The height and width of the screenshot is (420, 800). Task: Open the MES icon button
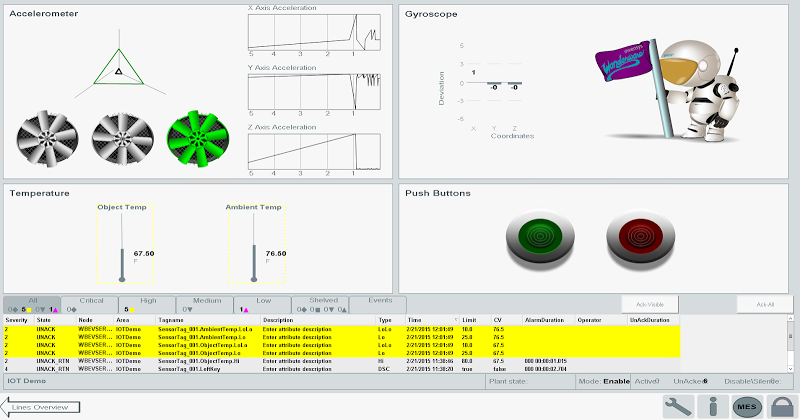[747, 407]
